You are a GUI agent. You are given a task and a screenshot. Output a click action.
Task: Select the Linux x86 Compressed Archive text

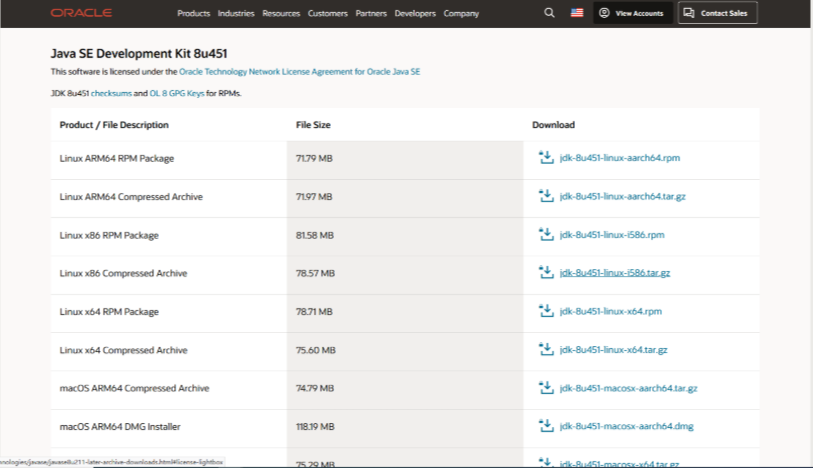[123, 273]
